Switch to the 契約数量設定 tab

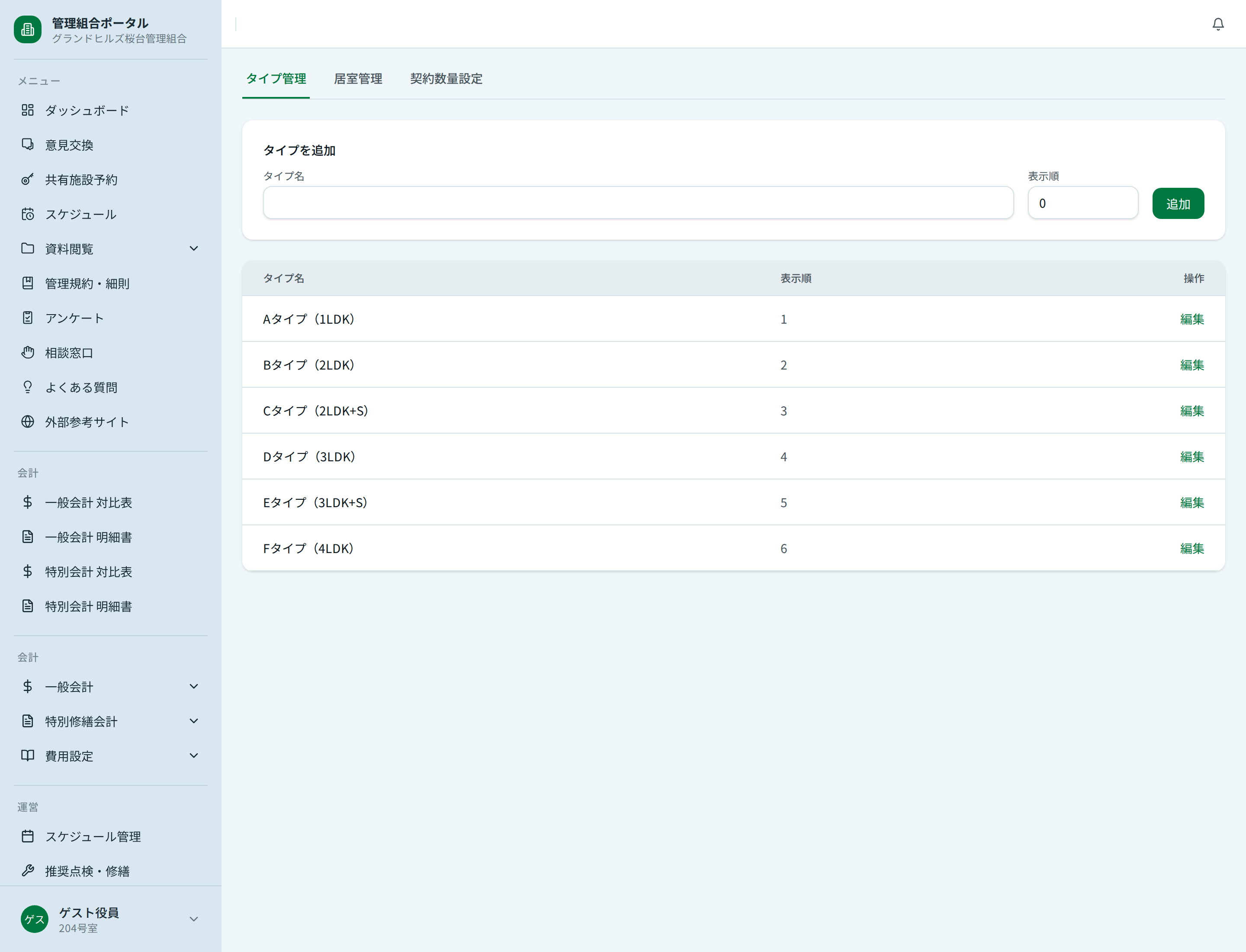point(446,79)
